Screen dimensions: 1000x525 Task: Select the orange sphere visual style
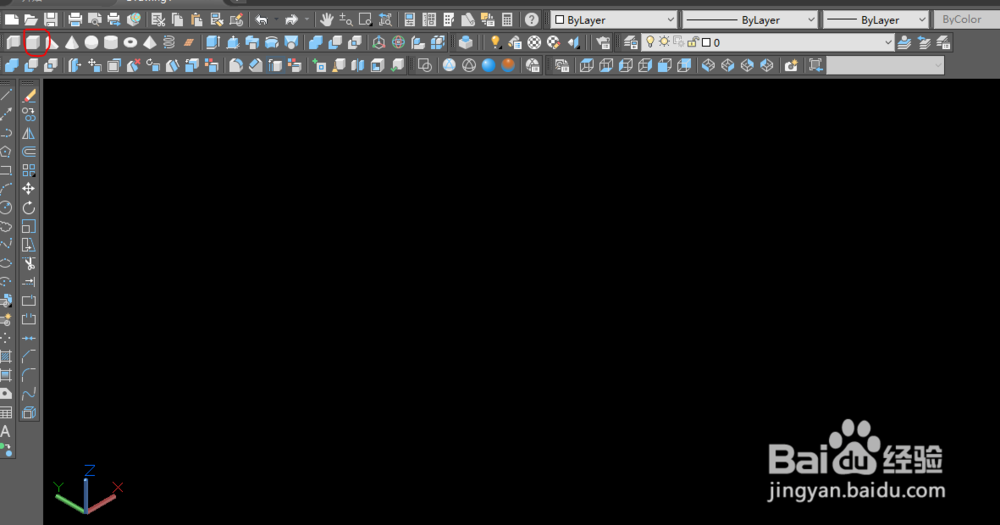pyautogui.click(x=508, y=66)
